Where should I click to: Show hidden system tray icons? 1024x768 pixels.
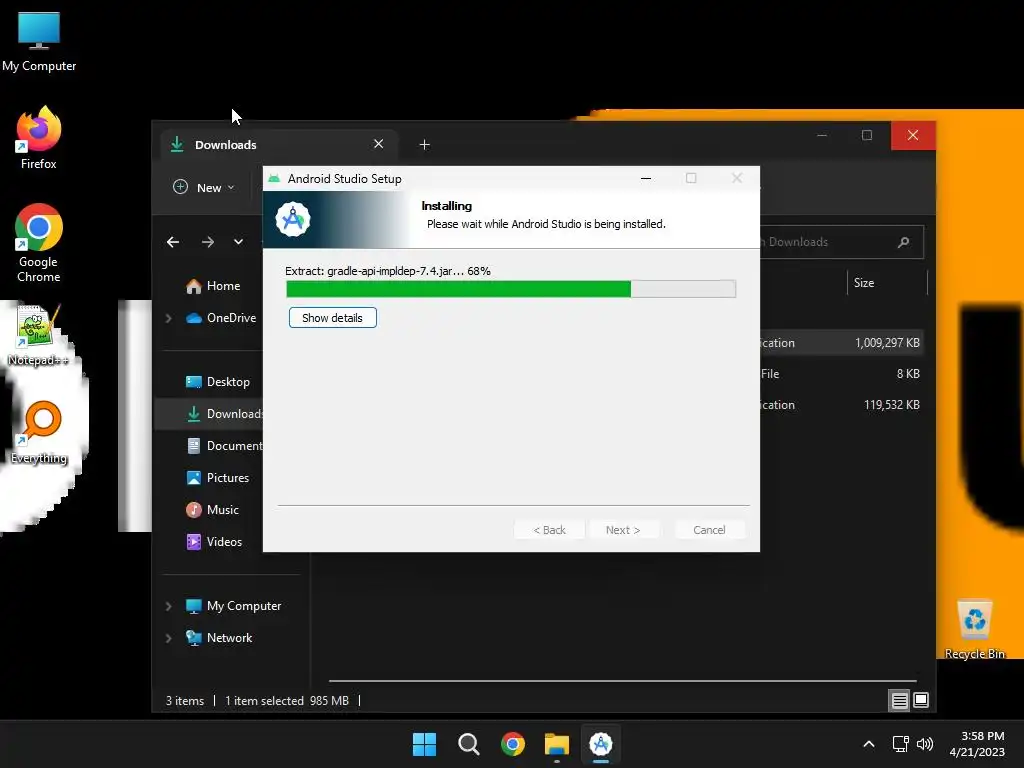pyautogui.click(x=869, y=744)
